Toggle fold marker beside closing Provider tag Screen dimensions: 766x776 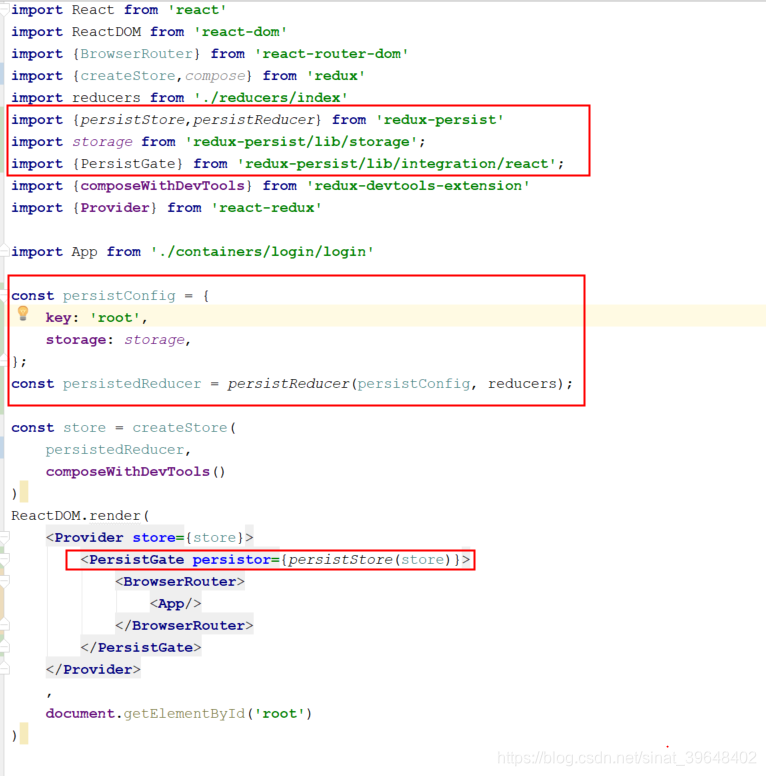(x=4, y=669)
